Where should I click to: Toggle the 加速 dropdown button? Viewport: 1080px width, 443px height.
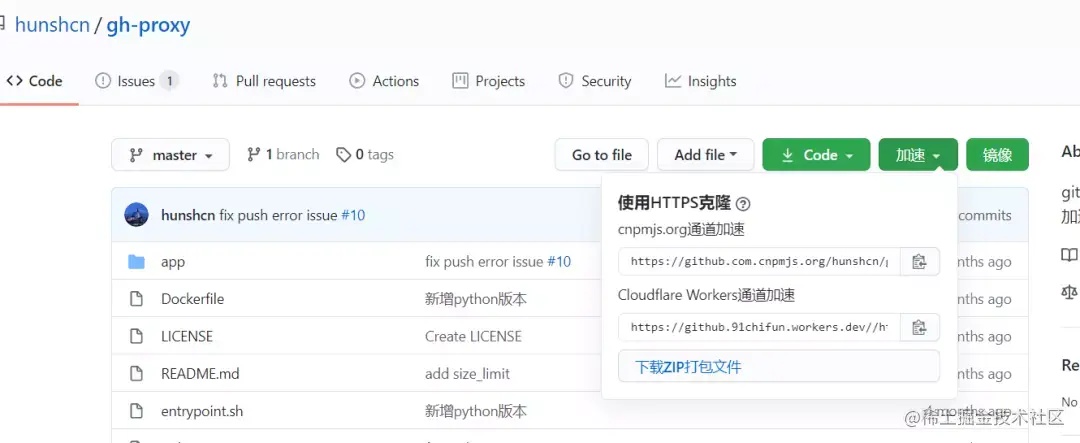click(x=918, y=155)
